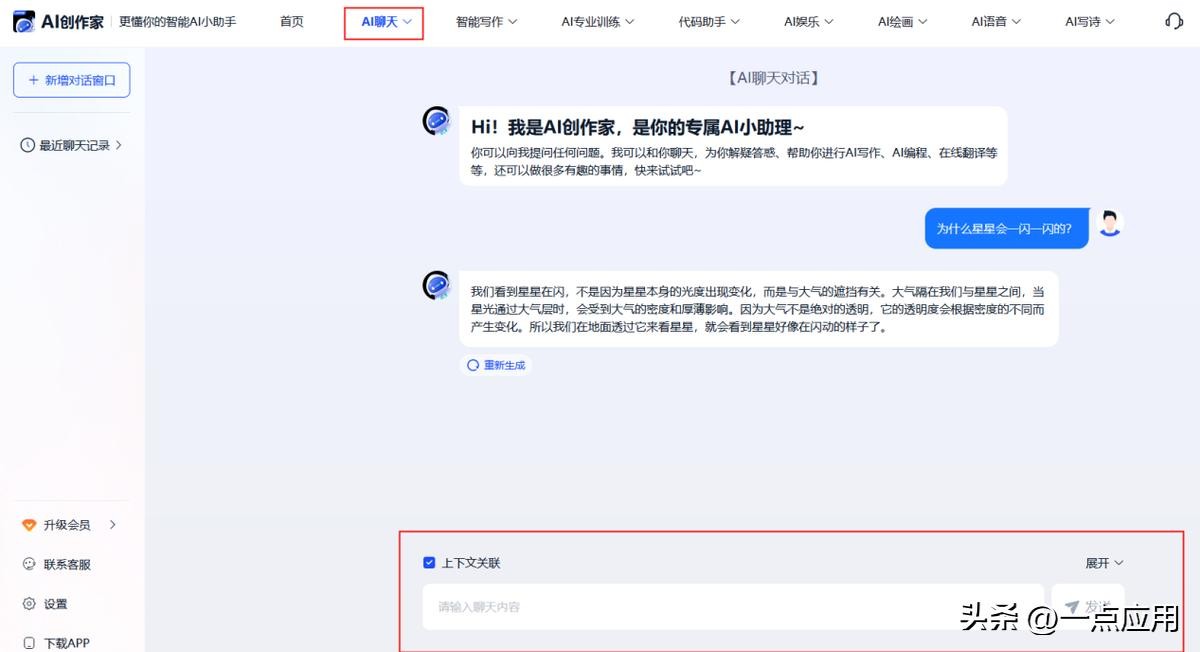The height and width of the screenshot is (652, 1200).
Task: Open customer service headset icon
Action: 1174,21
